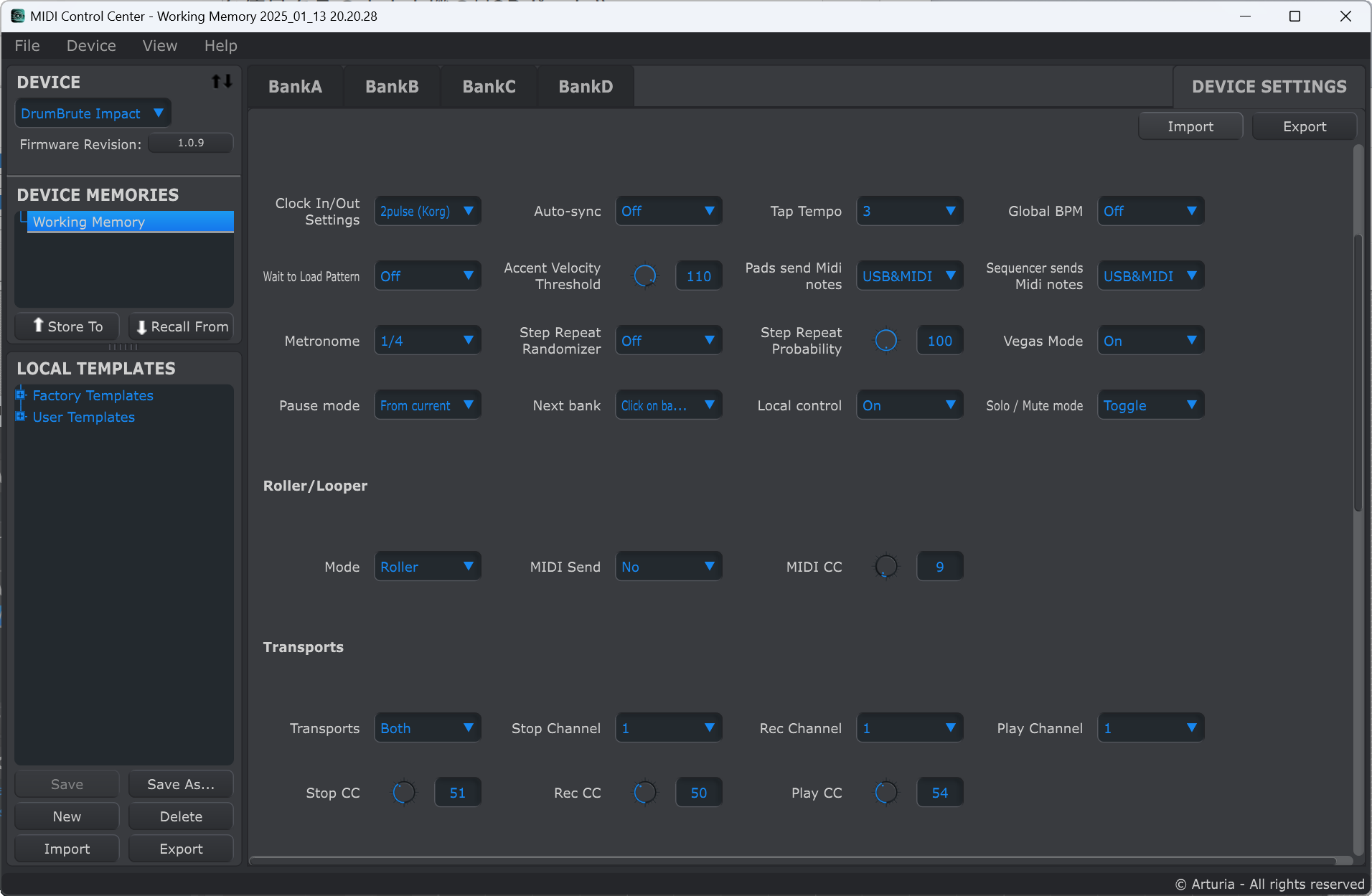Image resolution: width=1372 pixels, height=896 pixels.
Task: Open the Solo / Mute mode dropdown
Action: pyautogui.click(x=1151, y=405)
